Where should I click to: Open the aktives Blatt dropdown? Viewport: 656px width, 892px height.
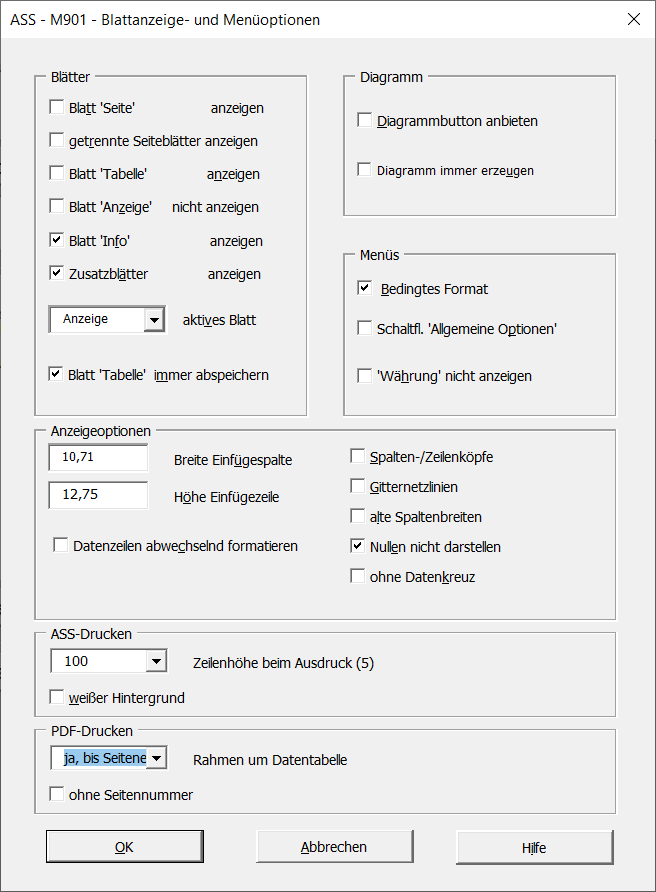tap(154, 320)
